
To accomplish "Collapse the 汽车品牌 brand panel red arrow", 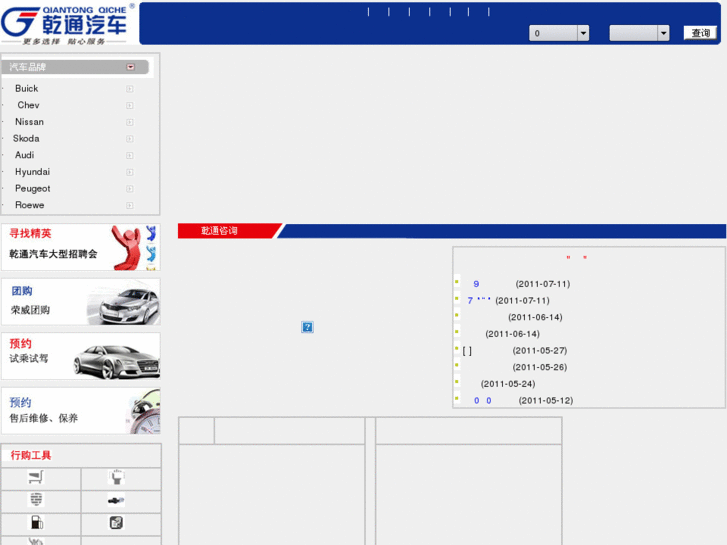I will point(130,67).
